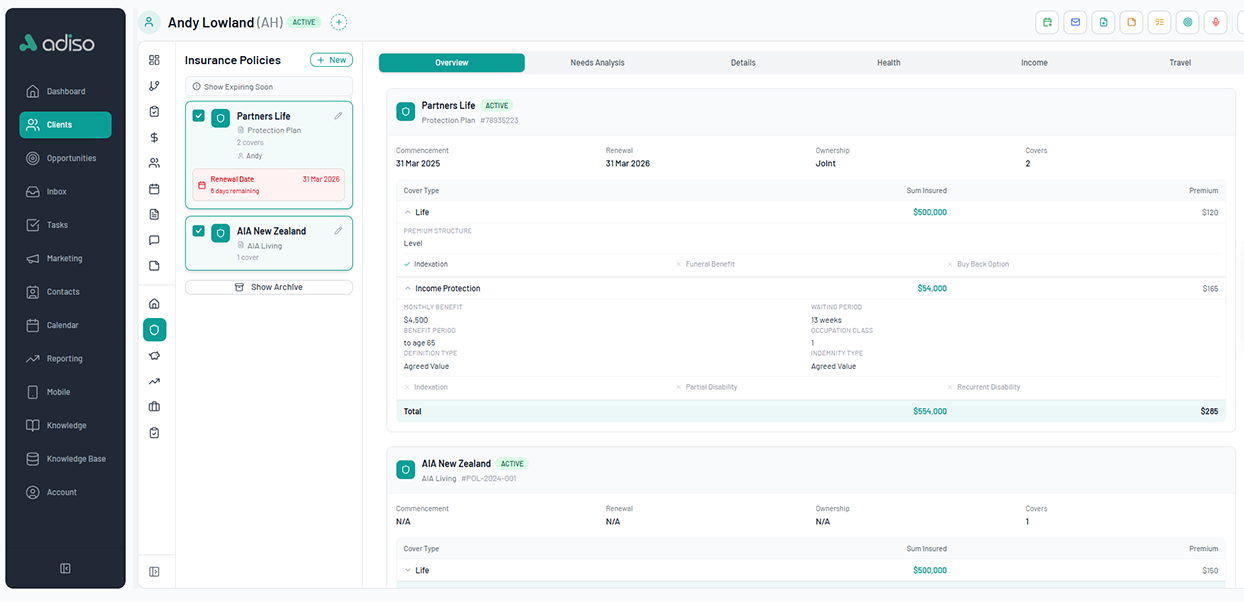
Task: Open the calendar event icon near the top right
Action: click(x=1047, y=21)
